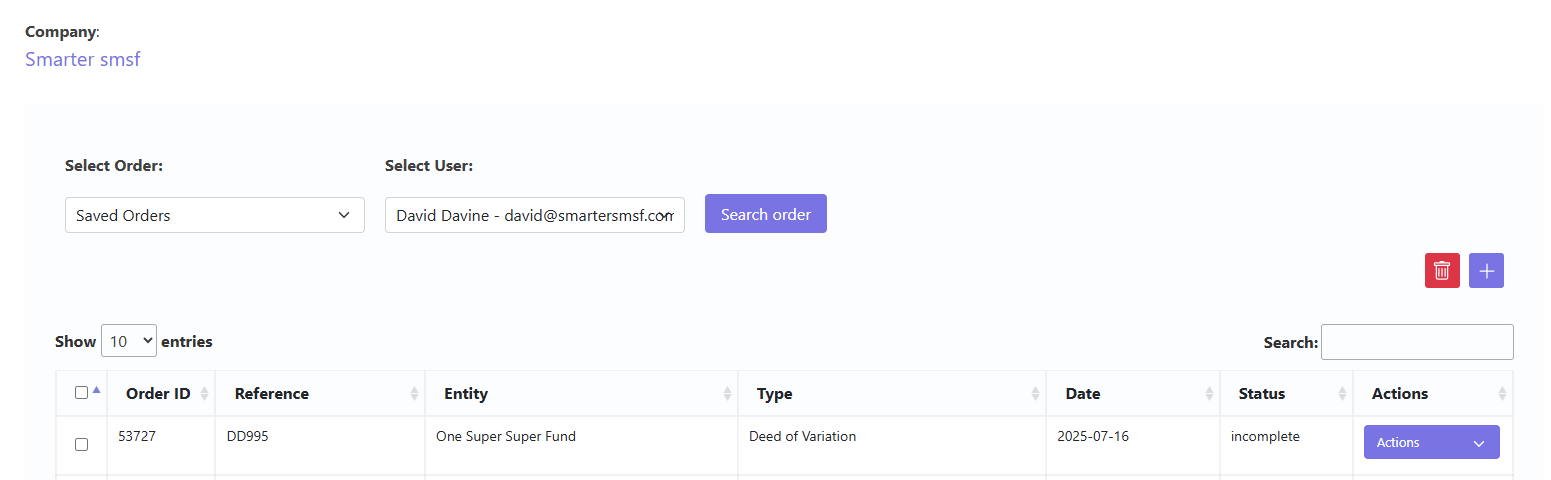Click the One Super Super Fund entity cell
Viewport: 1551px width, 480px height.
pos(506,436)
